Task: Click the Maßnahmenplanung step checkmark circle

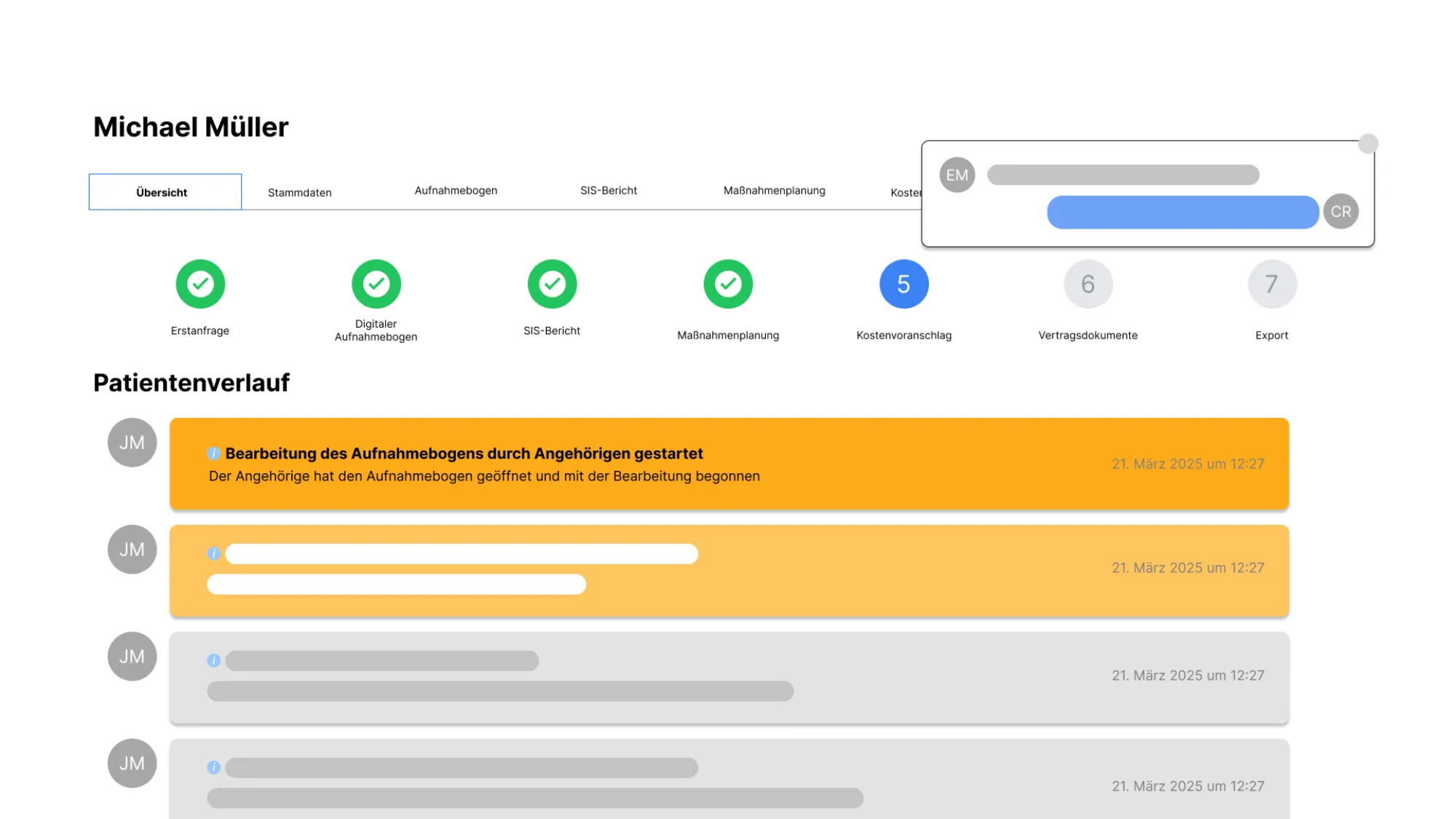Action: tap(728, 284)
